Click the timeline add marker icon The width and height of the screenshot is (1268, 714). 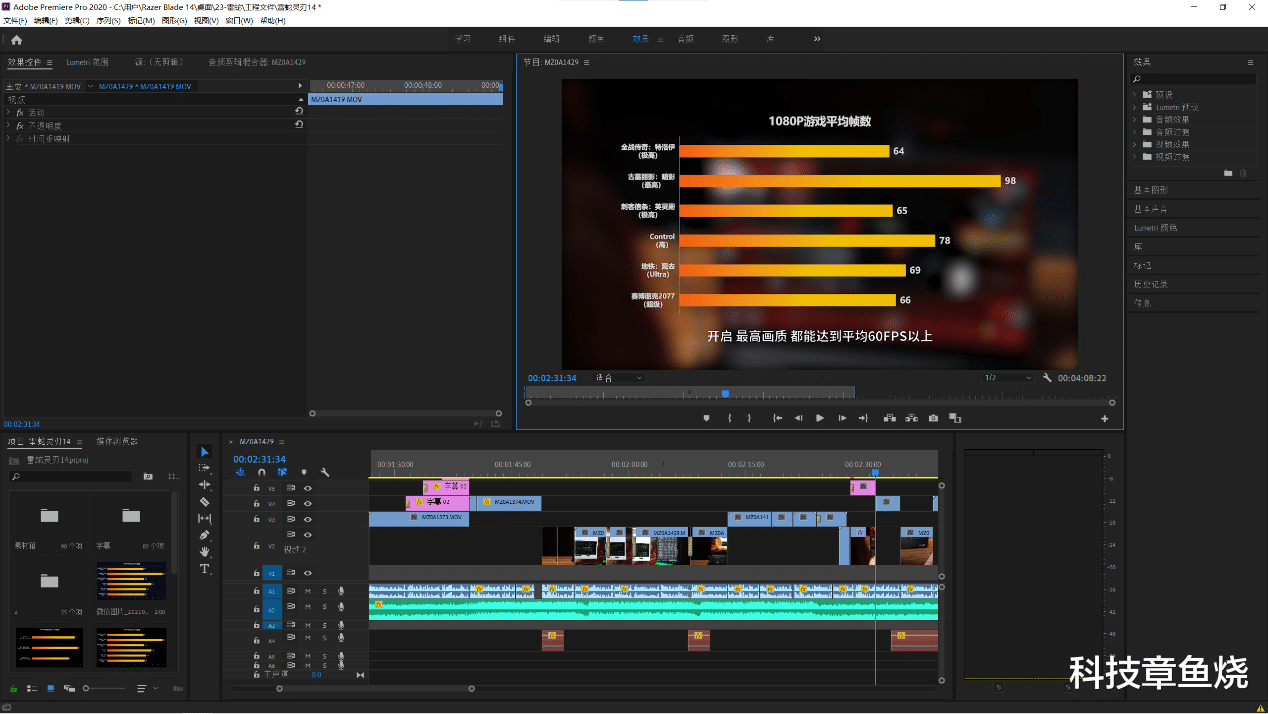coord(303,472)
